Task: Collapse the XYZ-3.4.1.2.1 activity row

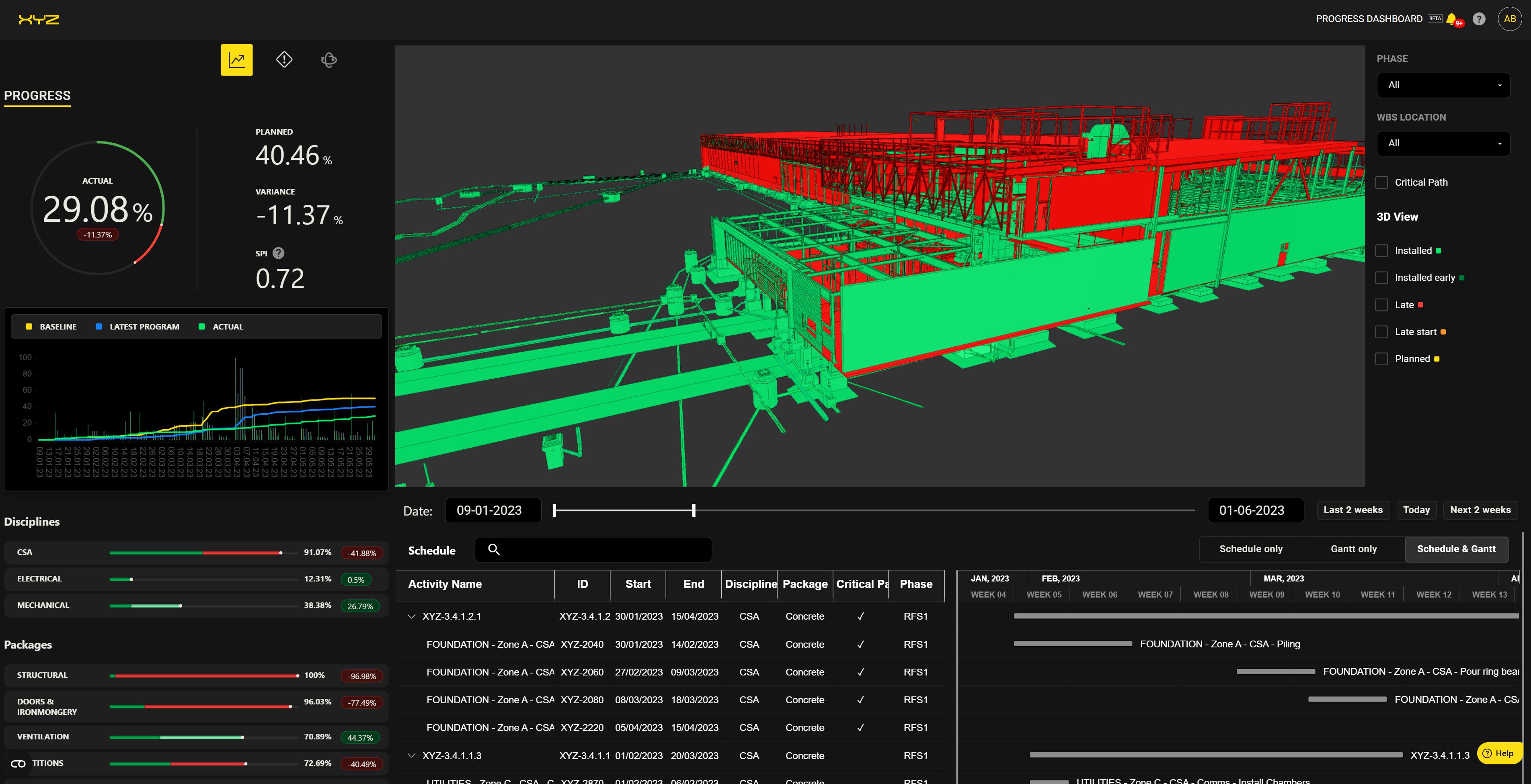Action: 411,616
